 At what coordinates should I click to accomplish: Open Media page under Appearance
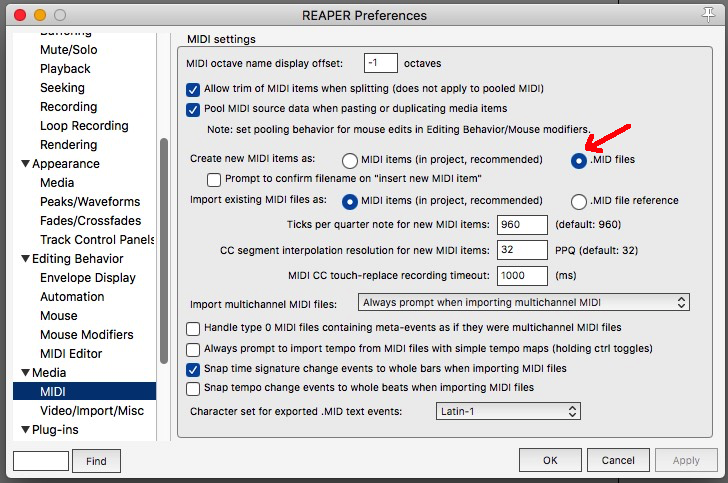click(x=57, y=183)
